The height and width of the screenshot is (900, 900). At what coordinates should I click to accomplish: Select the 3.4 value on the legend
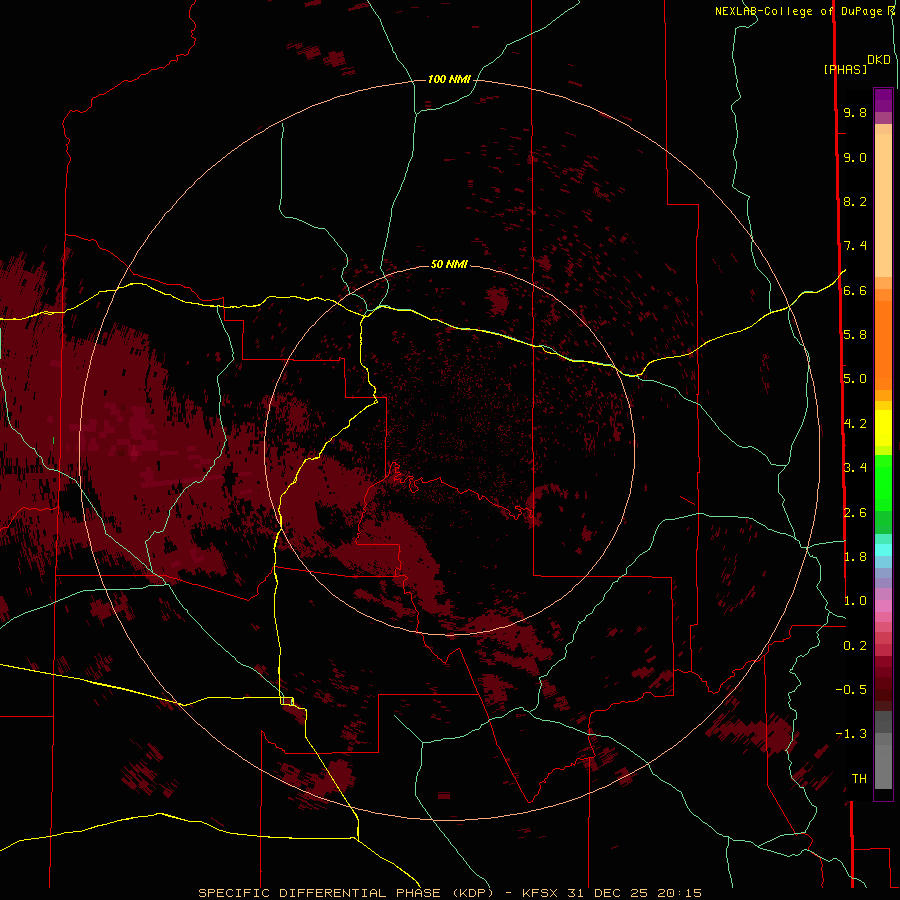(x=855, y=468)
